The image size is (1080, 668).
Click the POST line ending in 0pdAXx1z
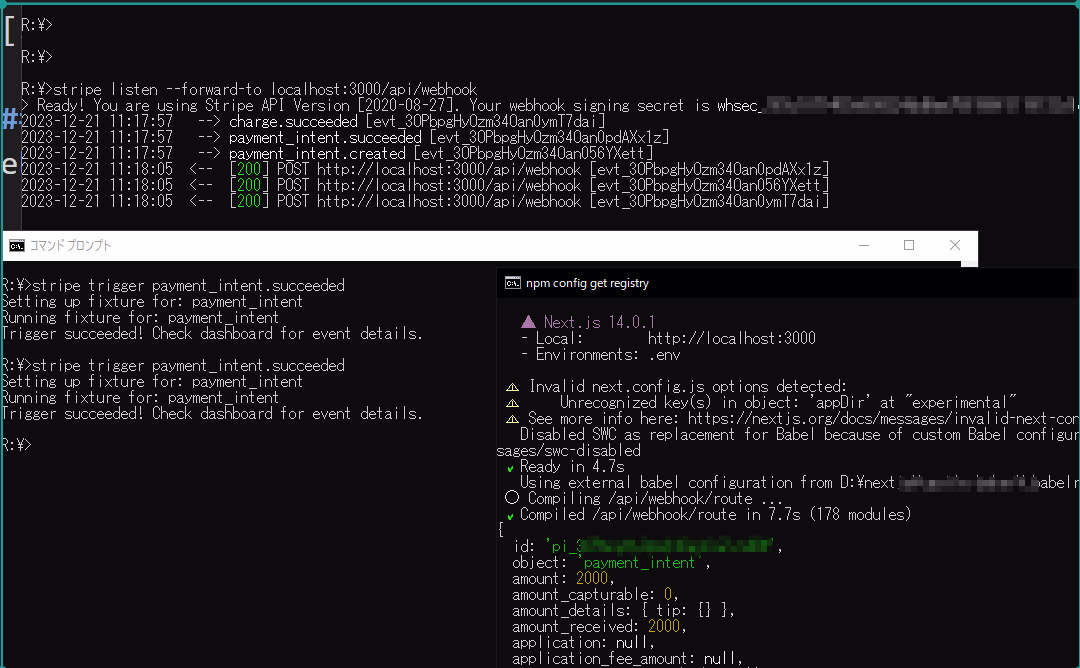coord(425,169)
